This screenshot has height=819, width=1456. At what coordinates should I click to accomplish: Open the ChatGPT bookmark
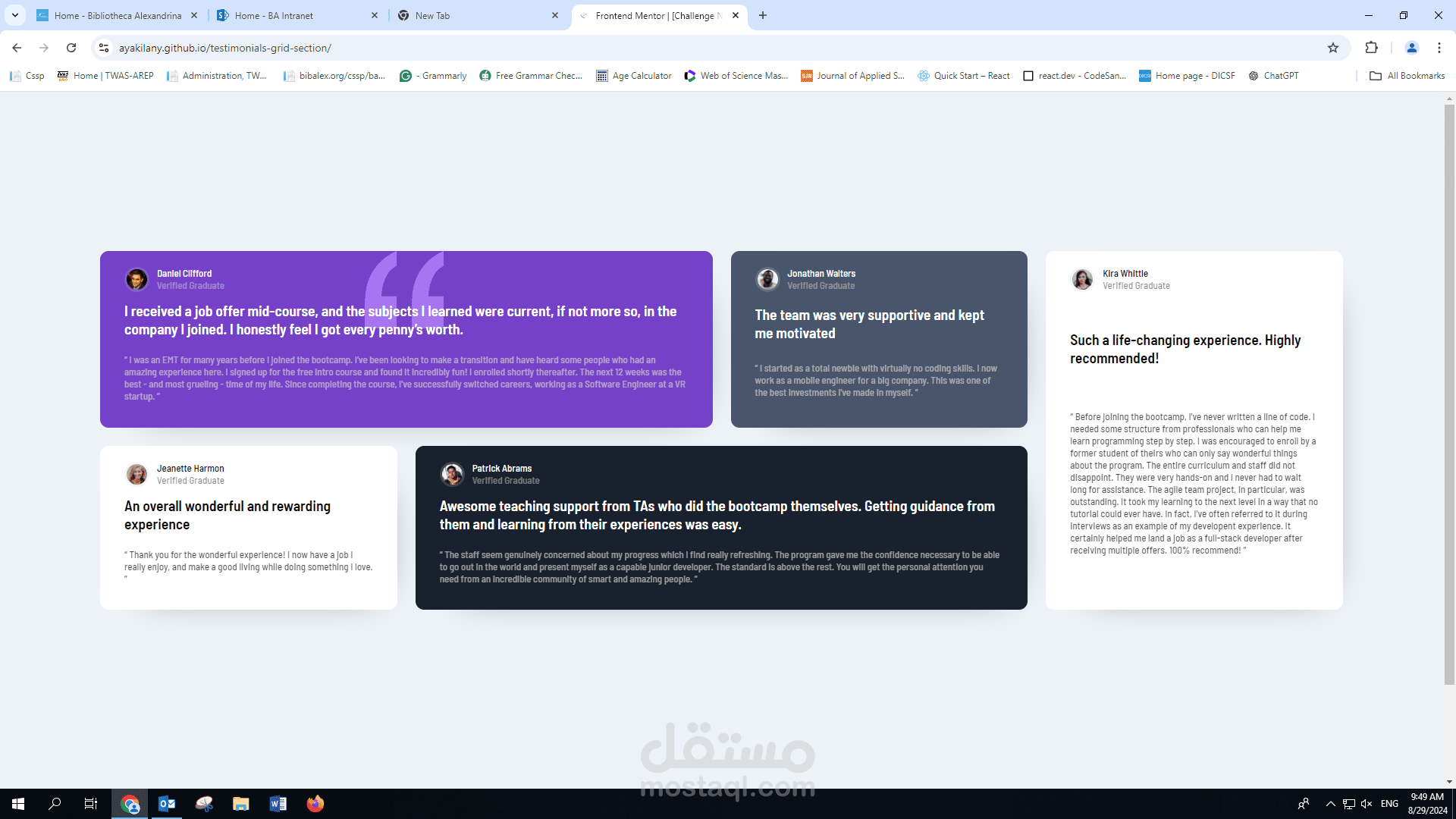[x=1274, y=75]
